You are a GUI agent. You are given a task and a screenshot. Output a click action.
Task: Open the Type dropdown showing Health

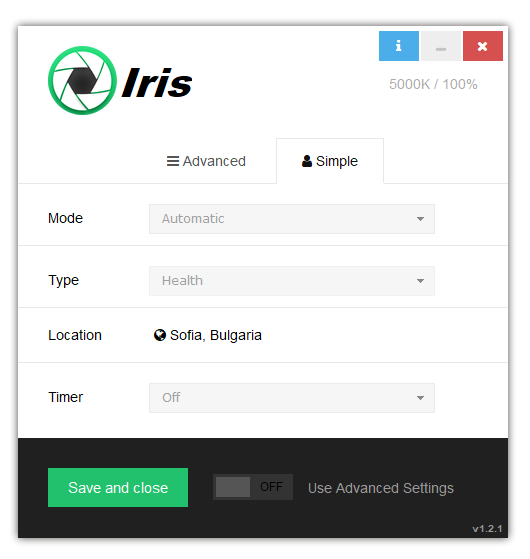click(x=292, y=281)
